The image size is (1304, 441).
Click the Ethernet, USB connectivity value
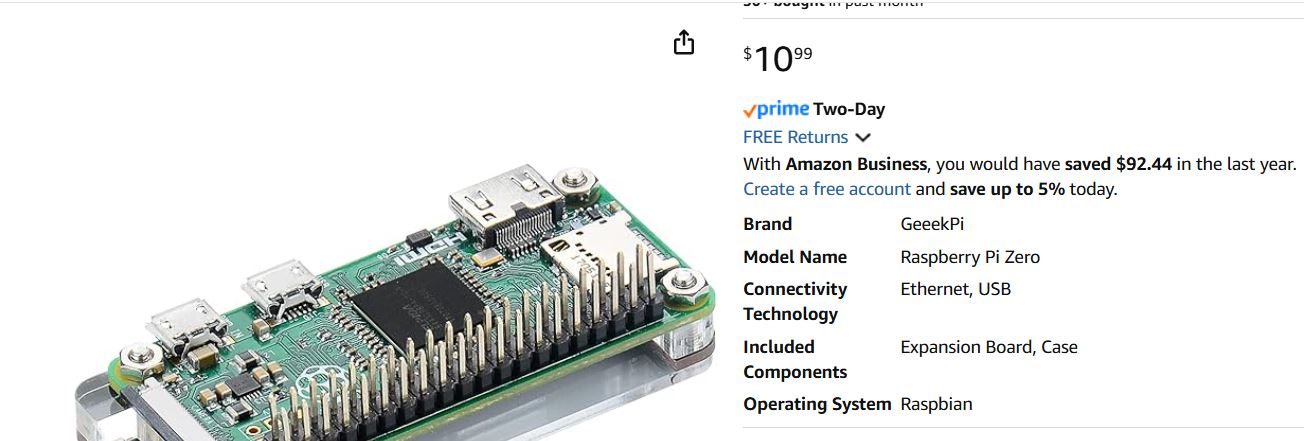pos(956,289)
